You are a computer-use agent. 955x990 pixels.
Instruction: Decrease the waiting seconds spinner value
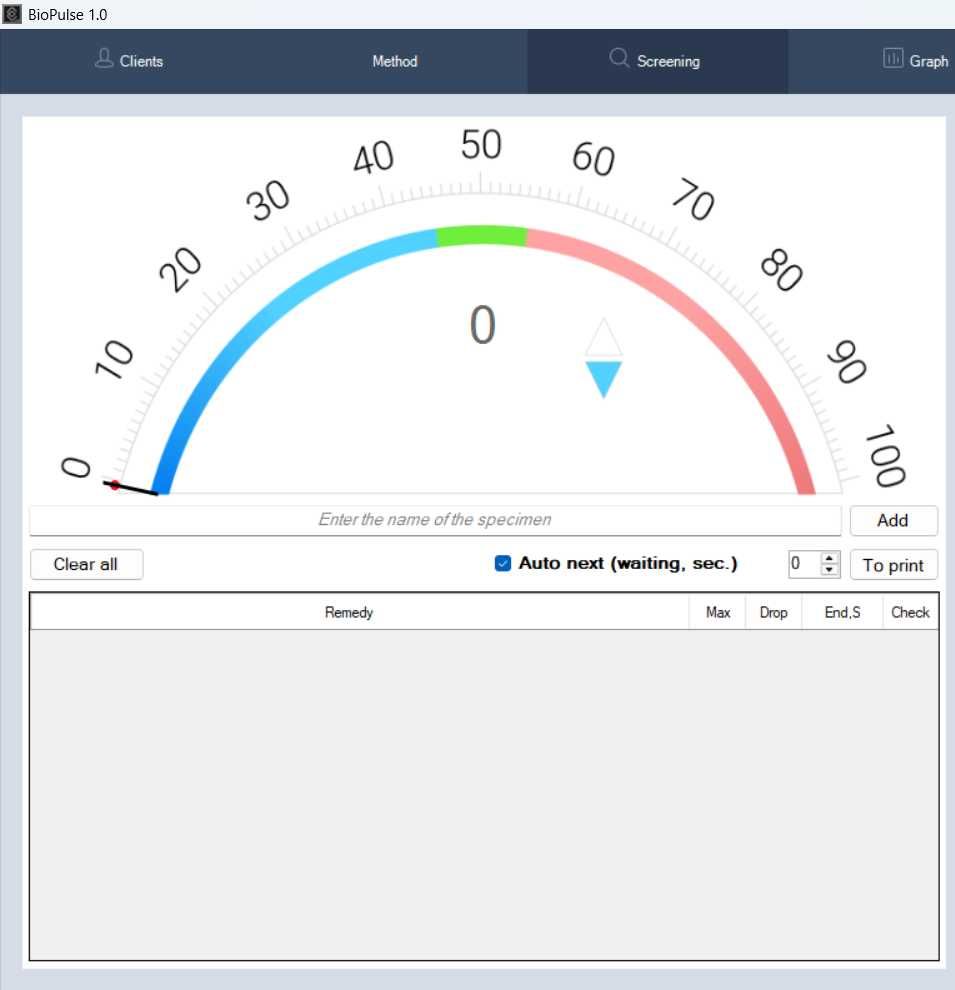click(x=829, y=570)
